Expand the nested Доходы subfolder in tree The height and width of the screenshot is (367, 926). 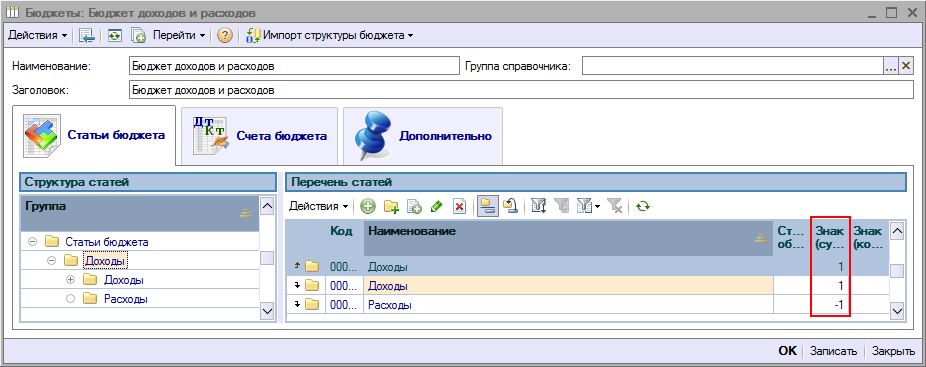pyautogui.click(x=70, y=280)
